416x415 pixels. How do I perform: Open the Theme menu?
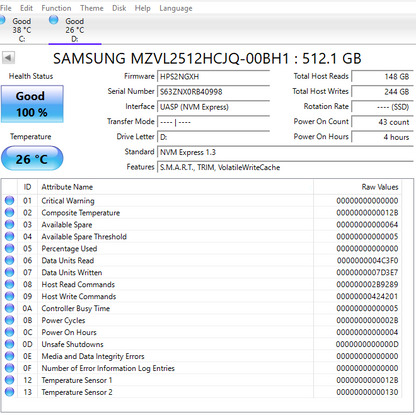[x=92, y=8]
